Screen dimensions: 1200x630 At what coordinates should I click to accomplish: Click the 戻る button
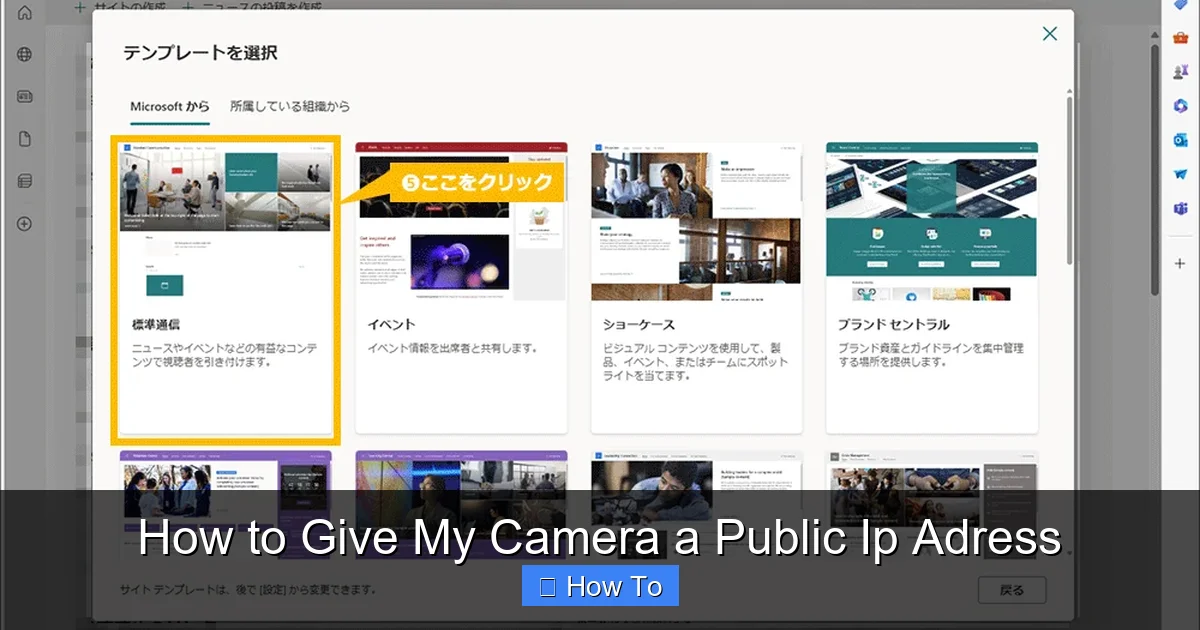coord(1012,590)
